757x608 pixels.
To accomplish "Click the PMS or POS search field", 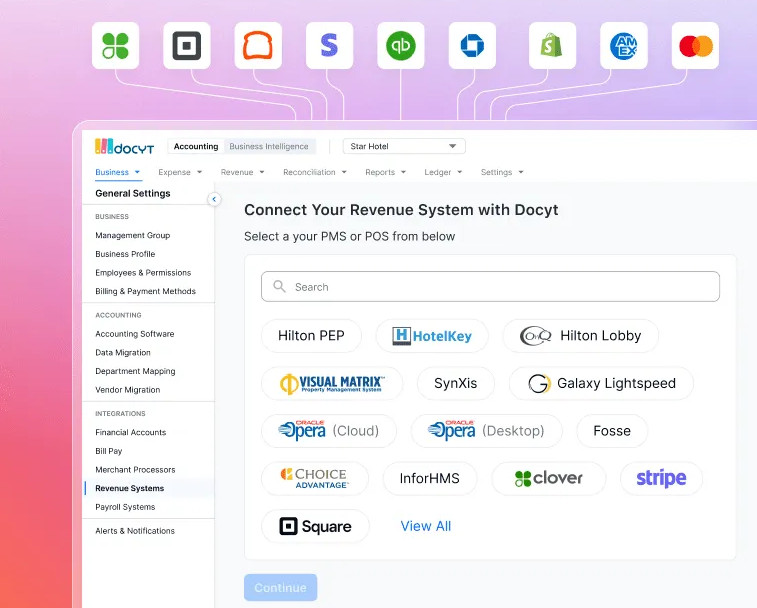I will 491,286.
